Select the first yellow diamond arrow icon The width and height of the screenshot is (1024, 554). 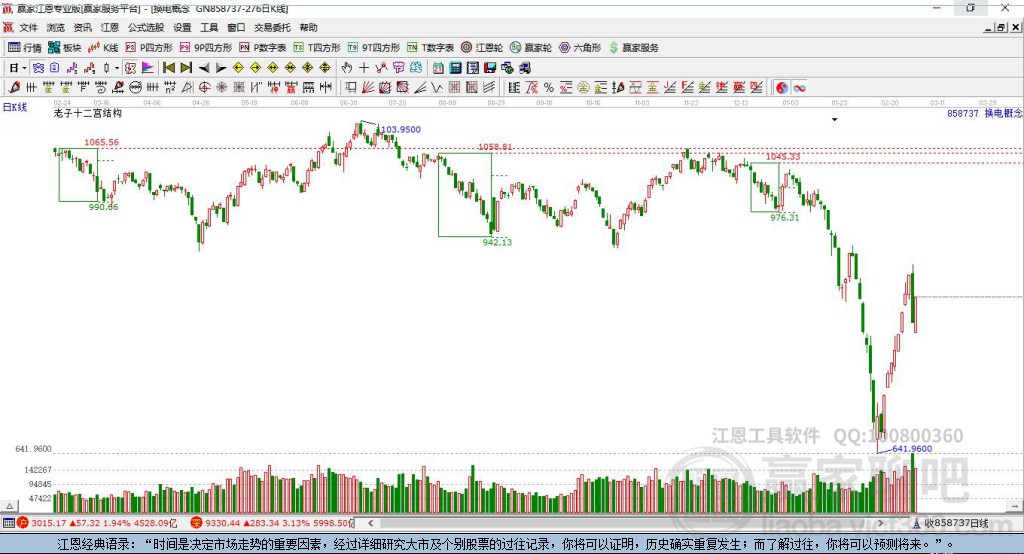[238, 68]
